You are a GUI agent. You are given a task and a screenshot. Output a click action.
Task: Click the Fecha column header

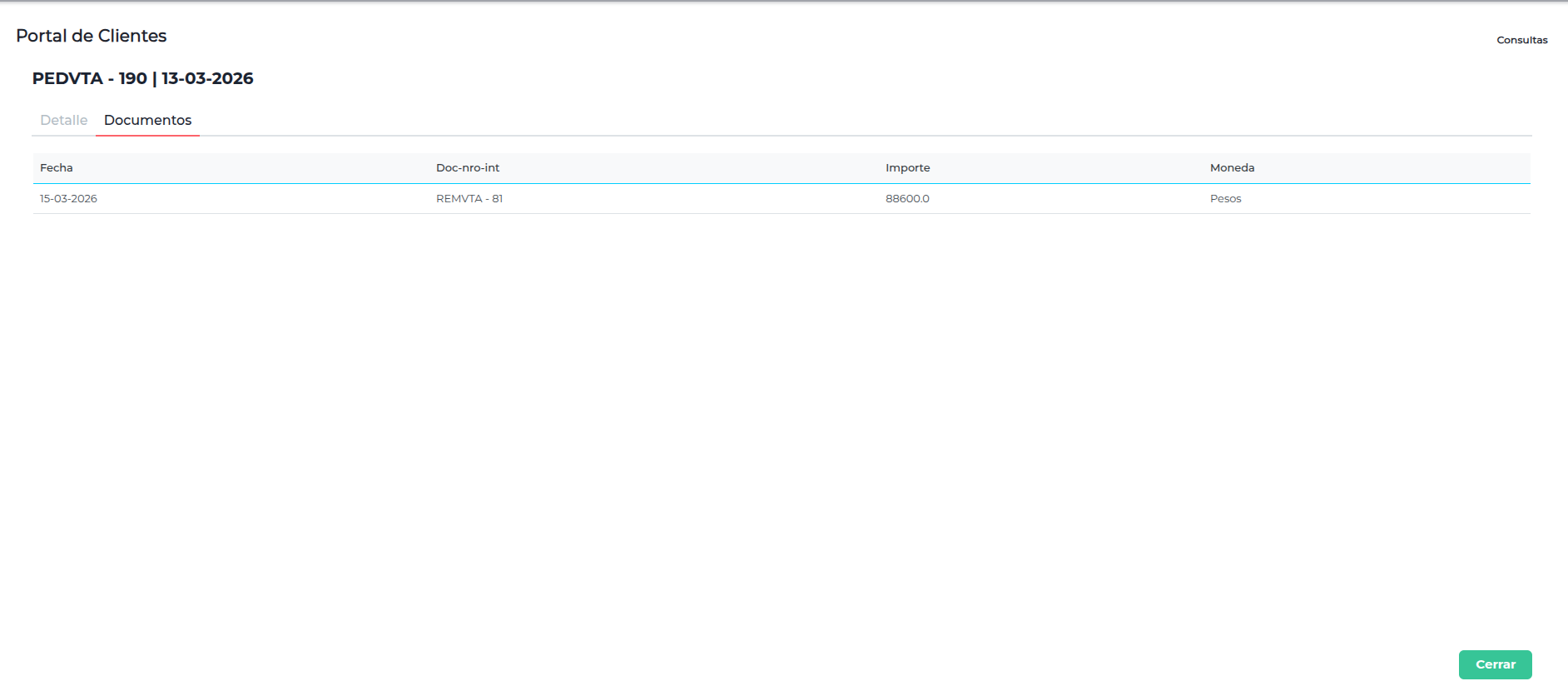click(x=57, y=167)
